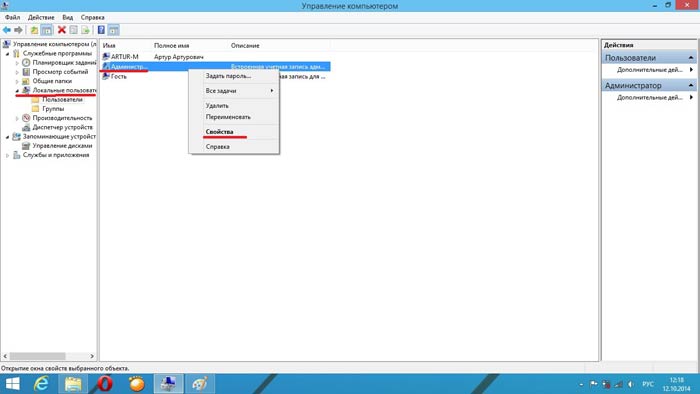Click the Производительность gauge icon

26,118
